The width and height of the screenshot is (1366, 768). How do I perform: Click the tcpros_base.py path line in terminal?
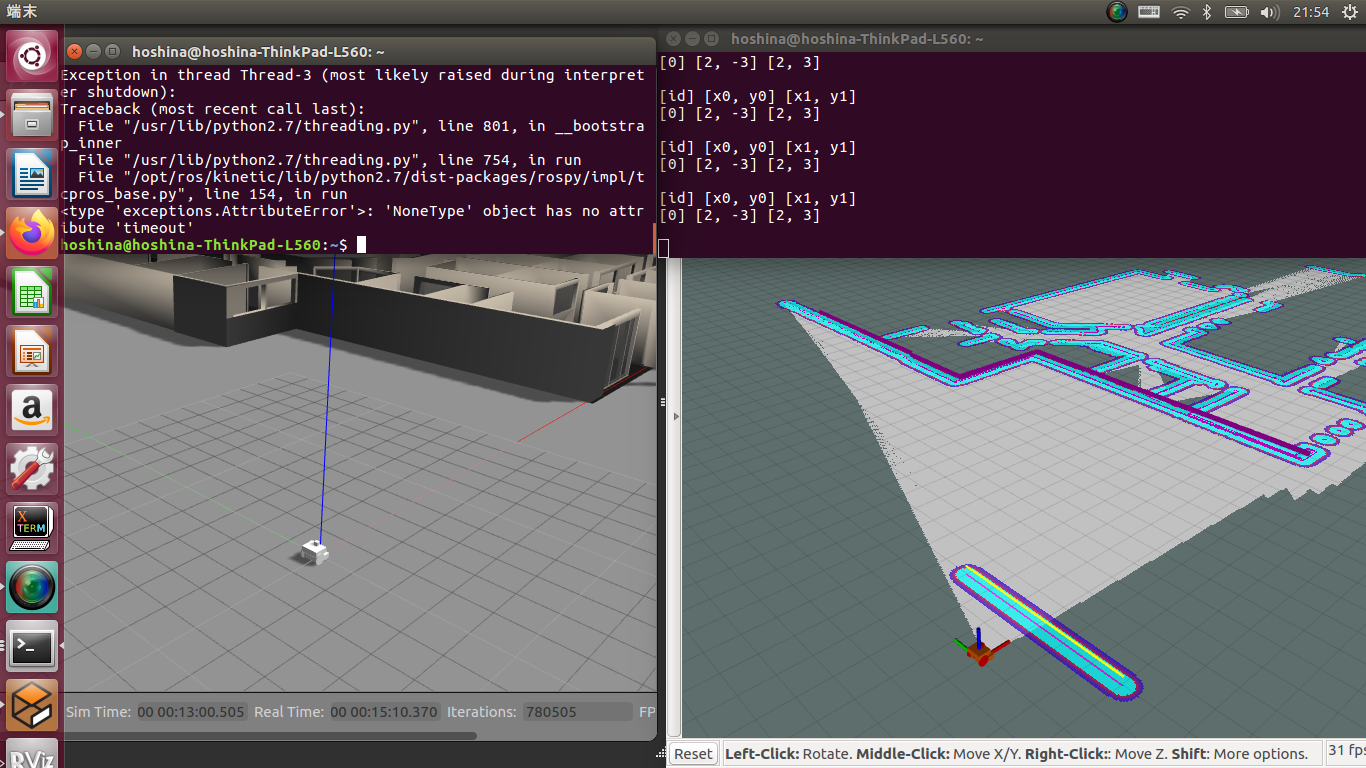pyautogui.click(x=353, y=185)
